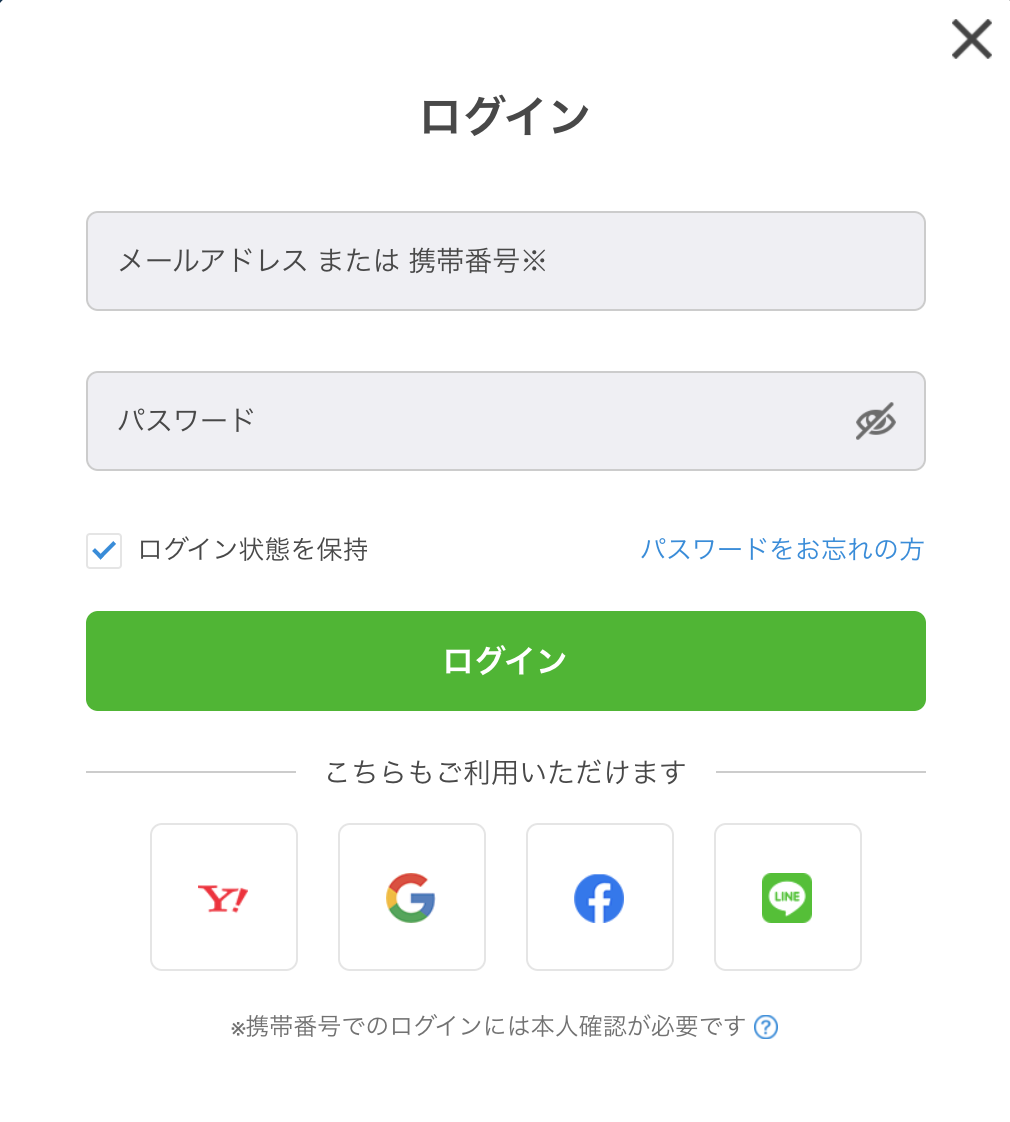
Task: Click the こちらもご利用いただけます divider text
Action: click(x=506, y=772)
